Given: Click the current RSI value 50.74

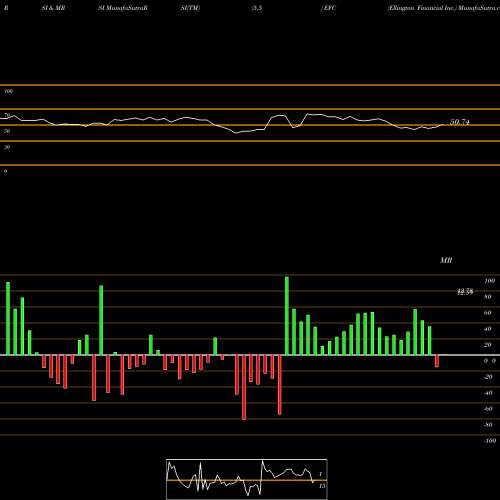Looking at the screenshot, I should 460,122.
